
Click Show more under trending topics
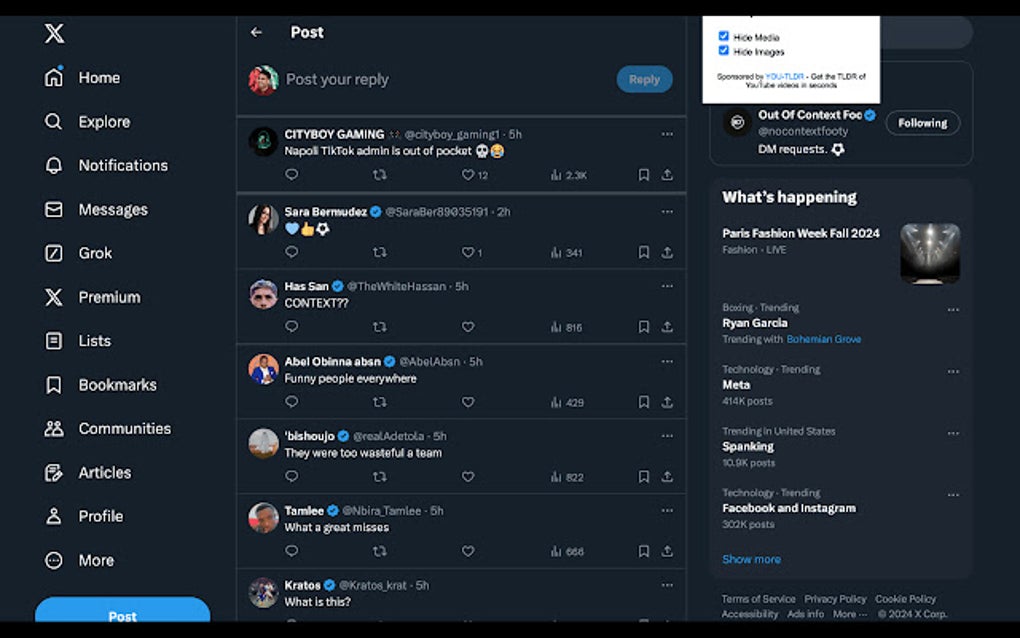tap(751, 559)
